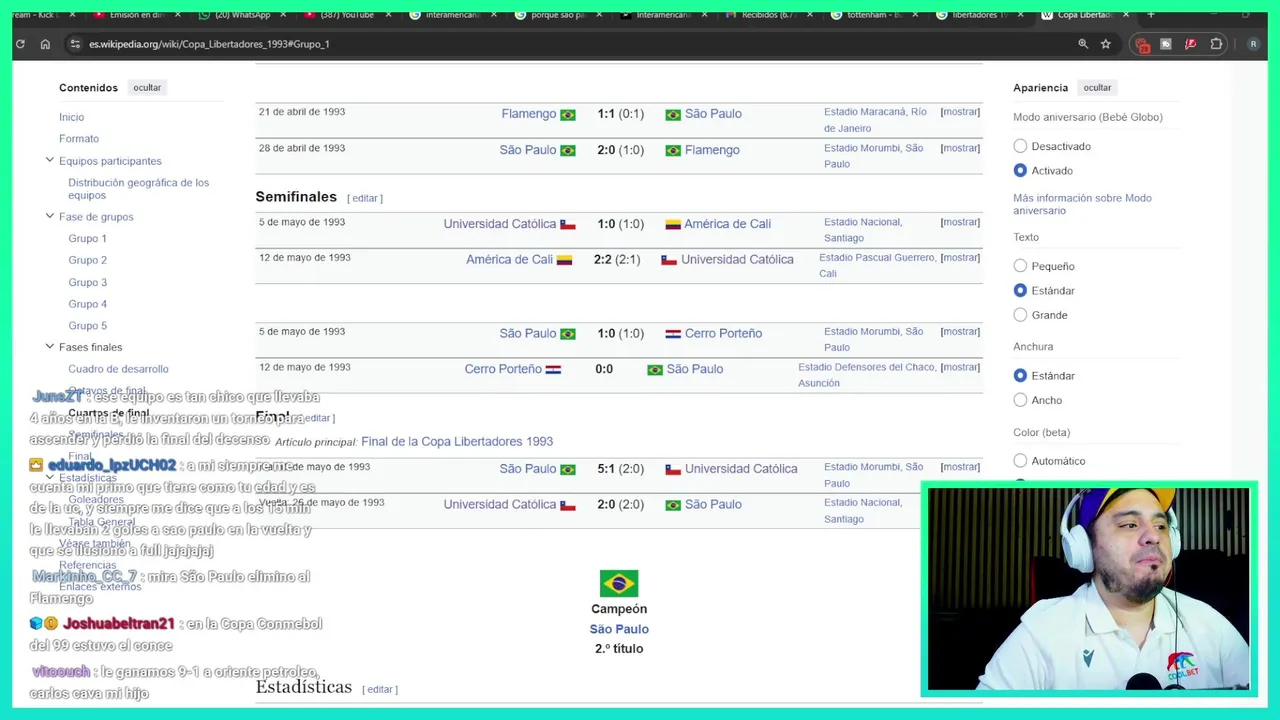The width and height of the screenshot is (1280, 720).
Task: Reload the Wikipedia page
Action: [x=20, y=44]
